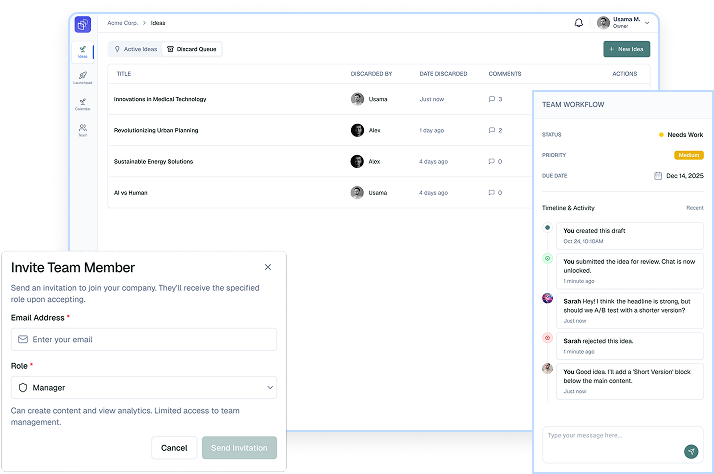Screen dimensions: 714x474
Task: Open the Role dropdown showing Manager
Action: point(144,387)
